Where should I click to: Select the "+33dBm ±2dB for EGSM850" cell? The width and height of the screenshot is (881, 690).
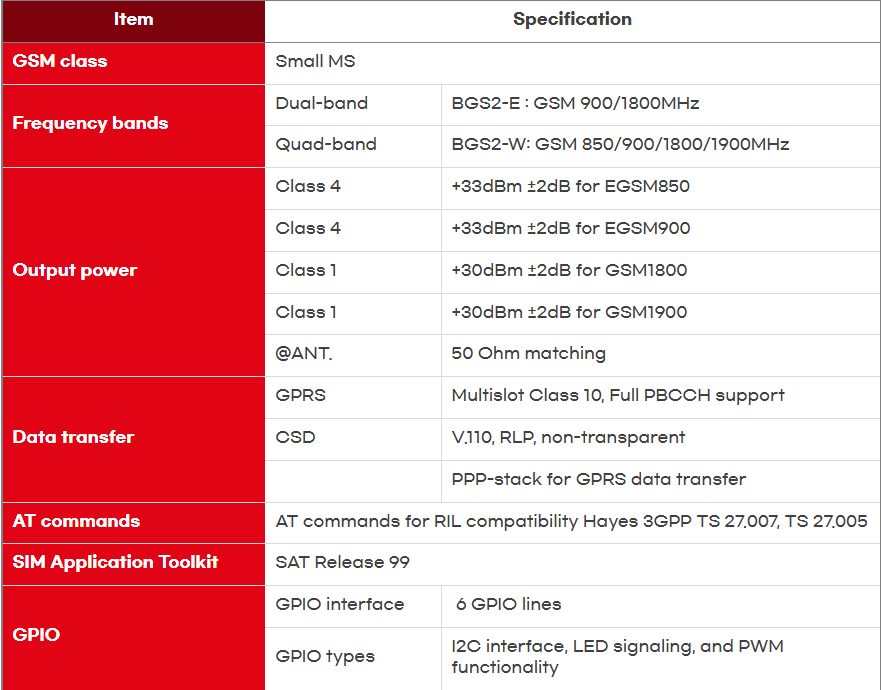pyautogui.click(x=570, y=187)
